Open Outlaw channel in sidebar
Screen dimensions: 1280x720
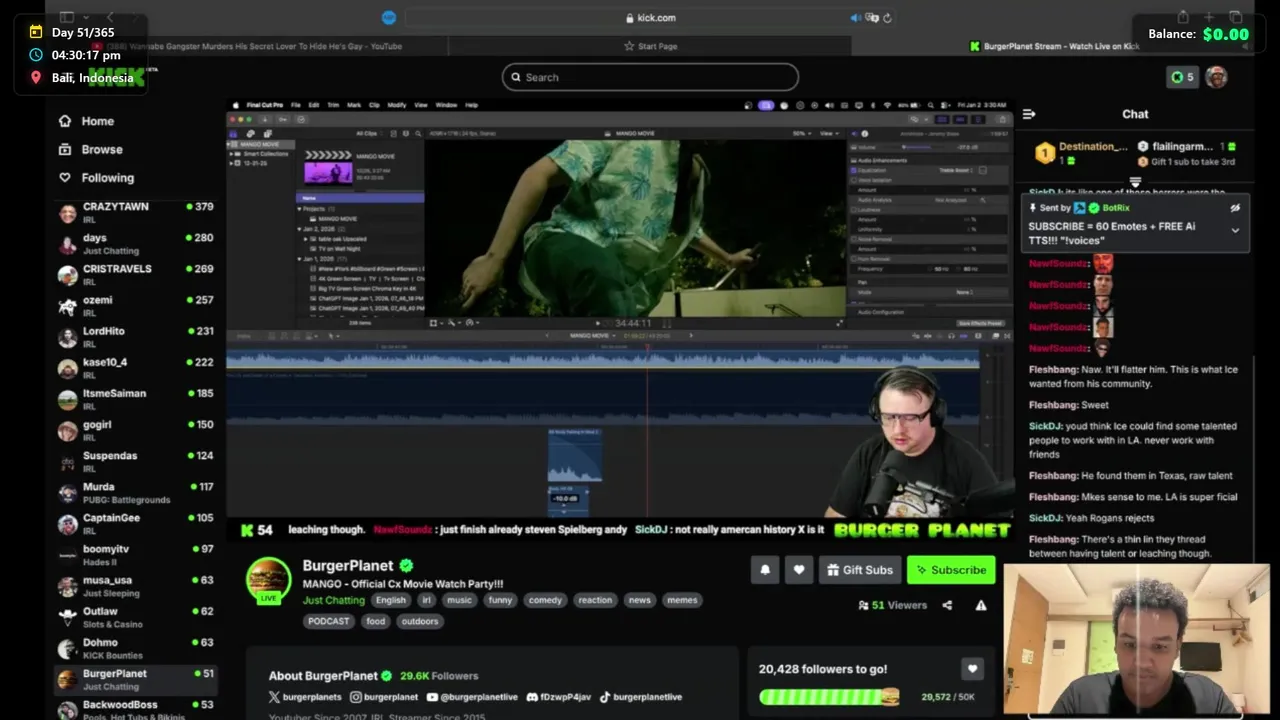click(x=136, y=617)
